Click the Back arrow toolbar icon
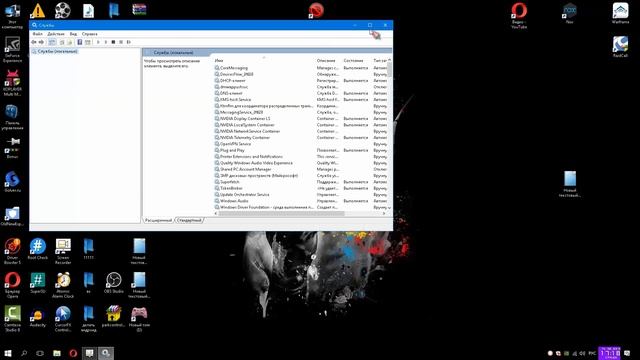The image size is (640, 360). click(34, 42)
